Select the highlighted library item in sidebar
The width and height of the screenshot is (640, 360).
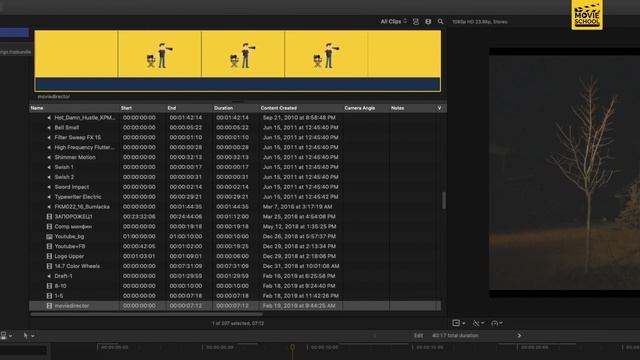pyautogui.click(x=14, y=33)
